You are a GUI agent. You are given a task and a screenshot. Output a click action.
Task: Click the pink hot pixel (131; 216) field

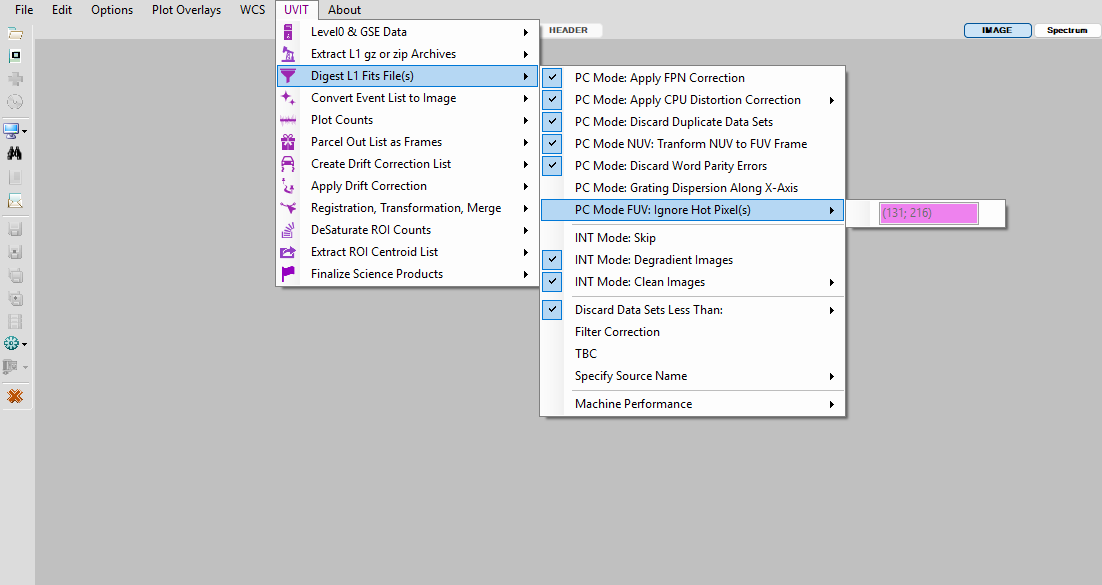tap(927, 213)
